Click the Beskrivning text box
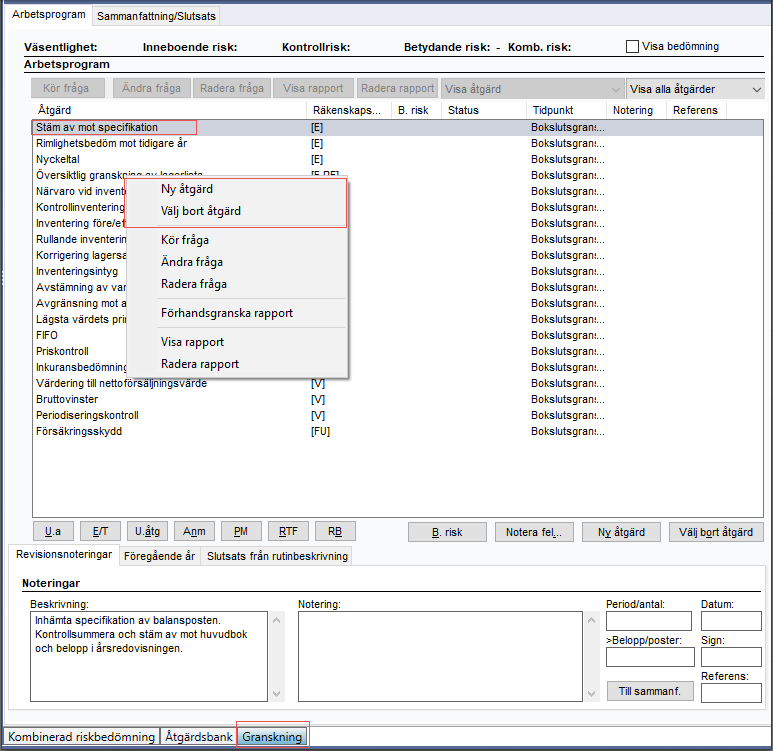Screen dimensions: 773x751 tap(149, 656)
